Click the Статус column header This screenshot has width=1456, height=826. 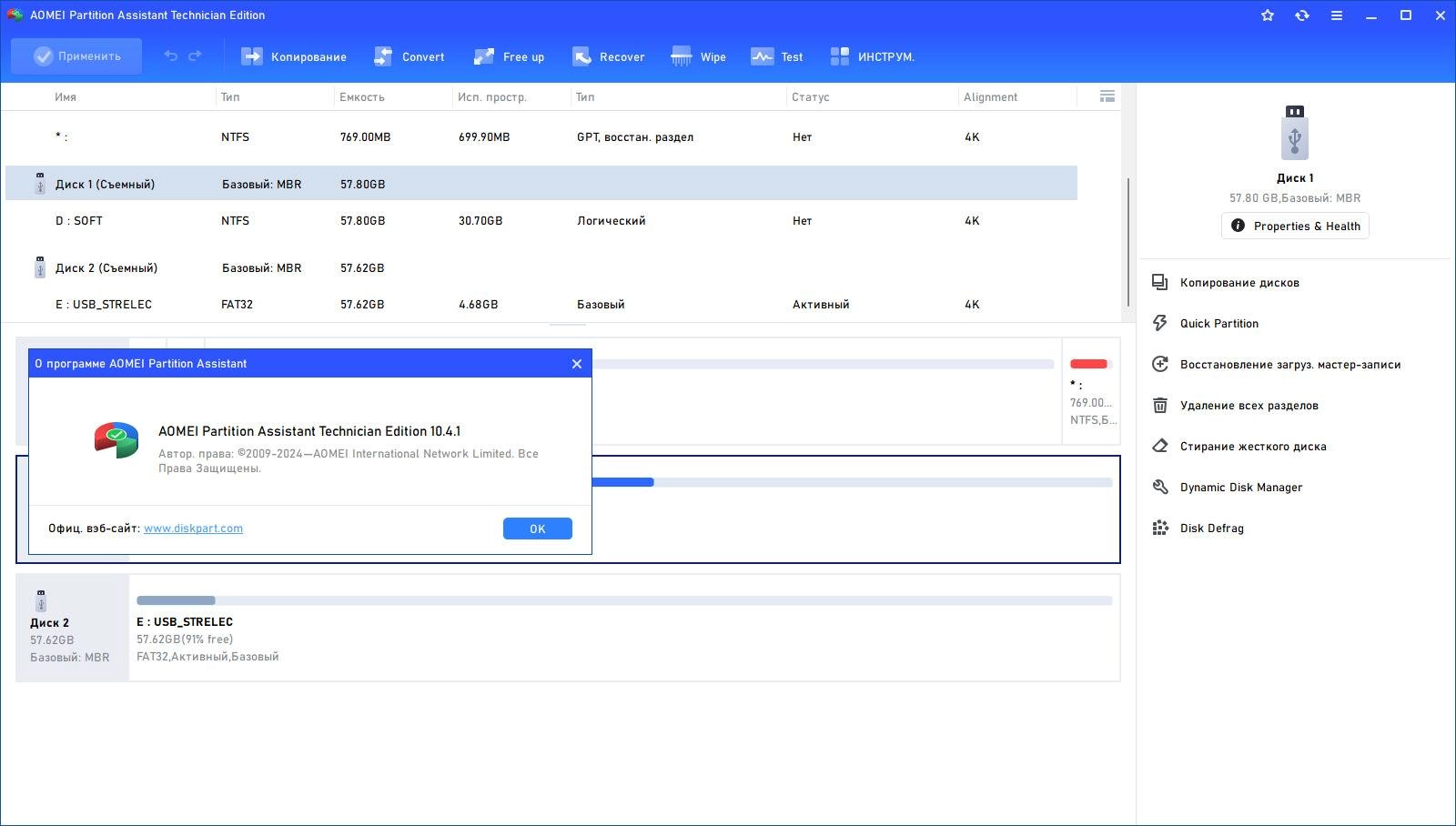coord(811,97)
